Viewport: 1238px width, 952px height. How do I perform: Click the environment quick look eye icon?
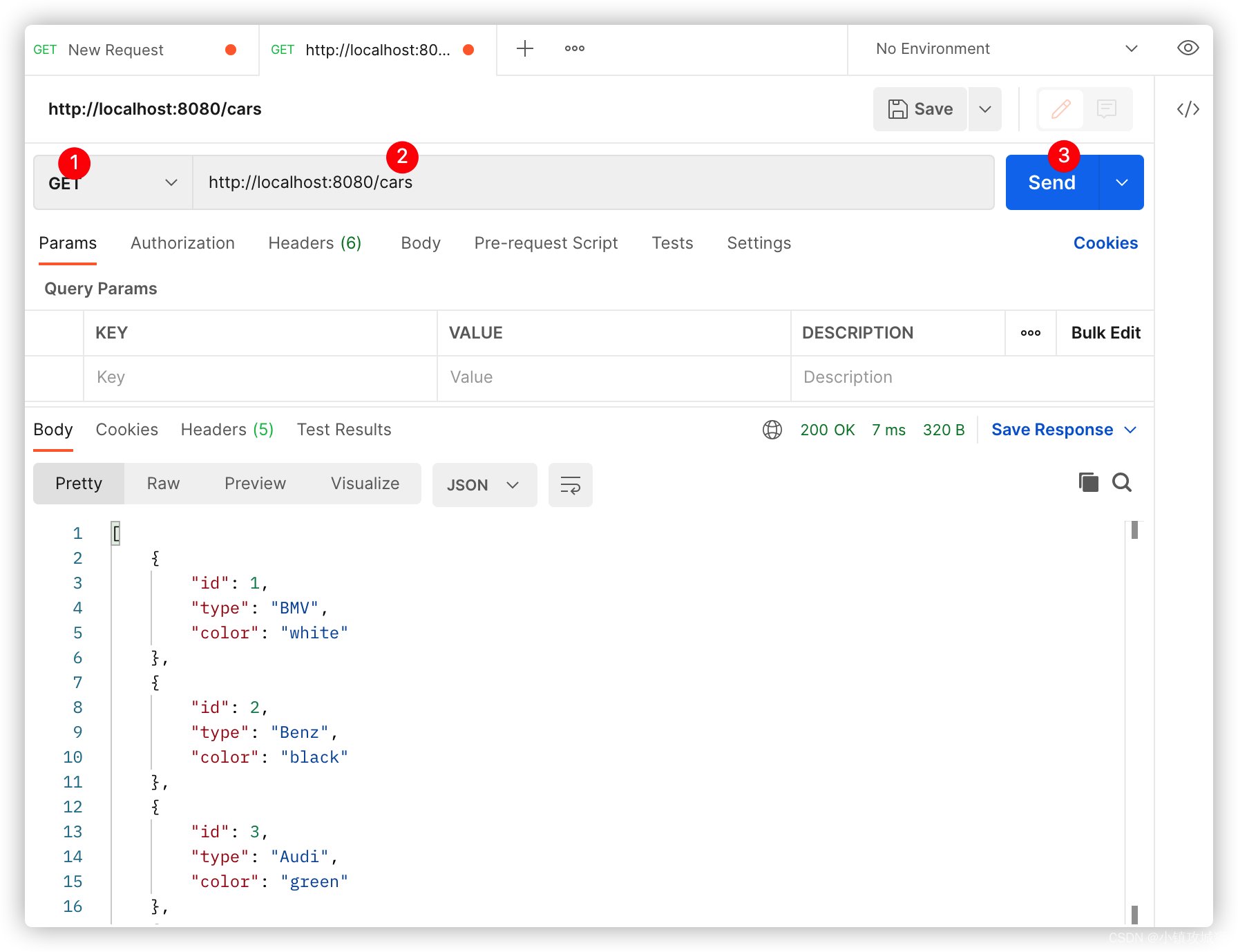pos(1188,48)
